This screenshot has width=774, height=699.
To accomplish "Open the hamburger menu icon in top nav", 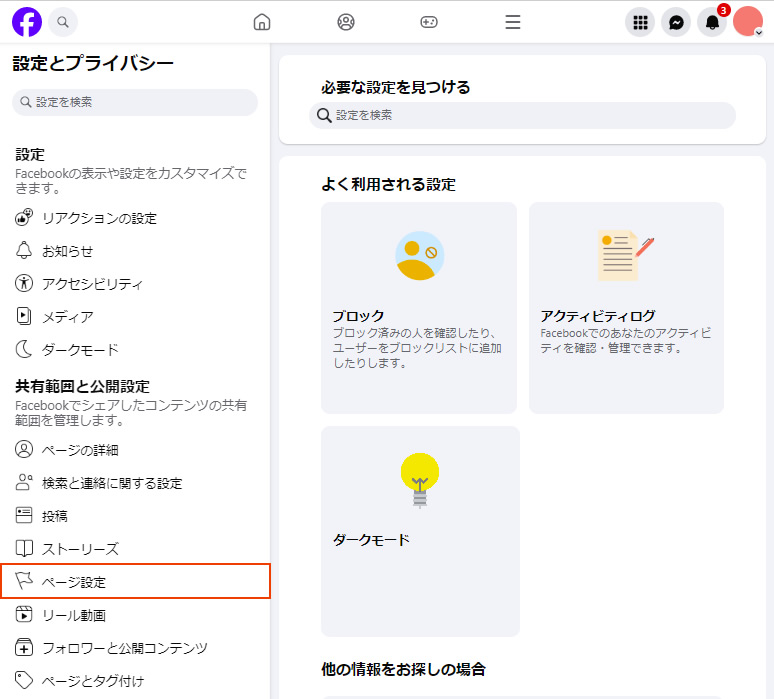I will [512, 22].
